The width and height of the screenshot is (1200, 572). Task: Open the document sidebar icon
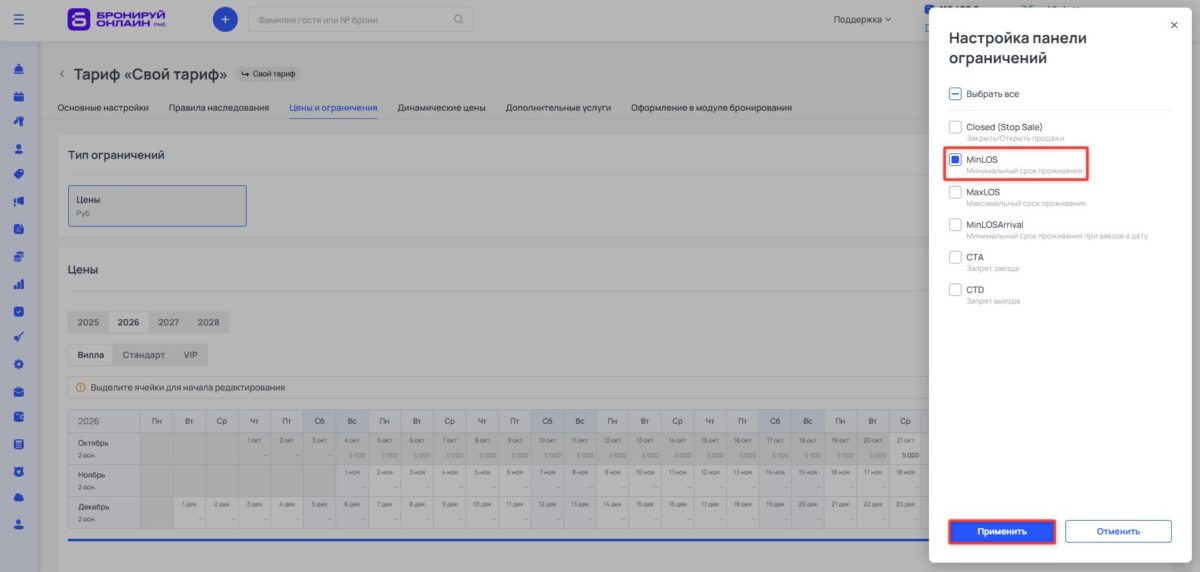click(x=19, y=229)
